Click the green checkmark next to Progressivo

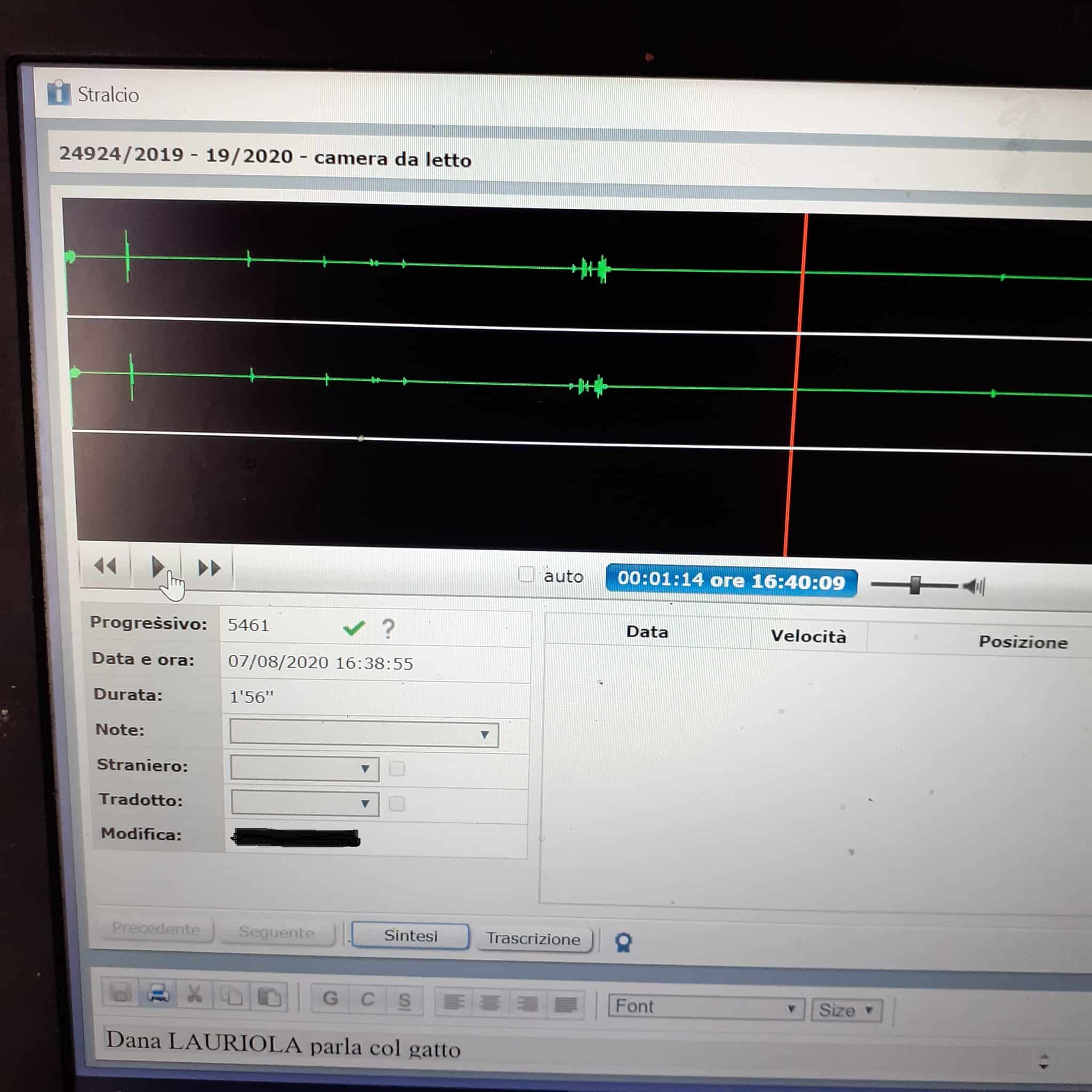click(354, 628)
